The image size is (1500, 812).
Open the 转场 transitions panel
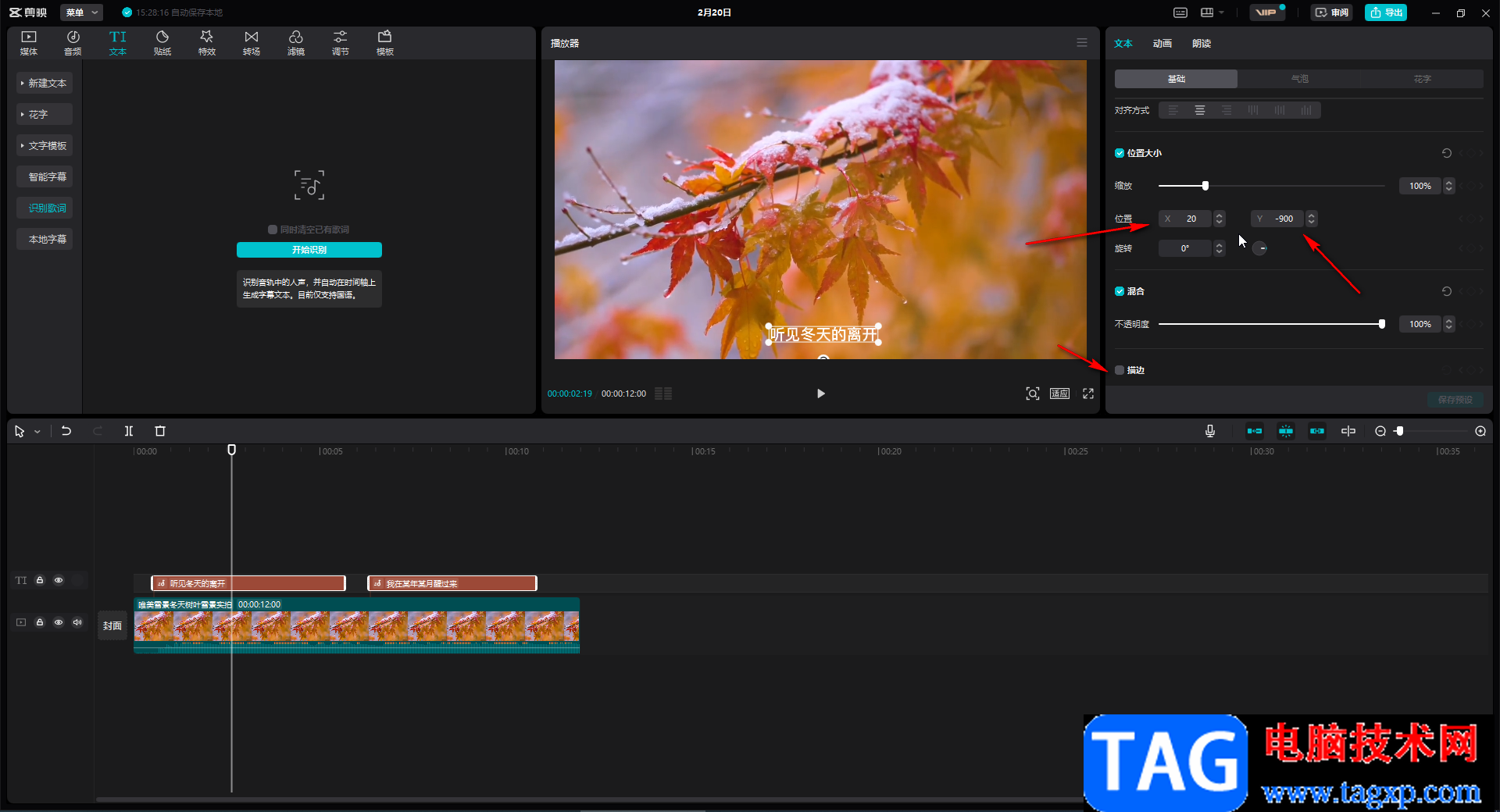click(x=252, y=43)
